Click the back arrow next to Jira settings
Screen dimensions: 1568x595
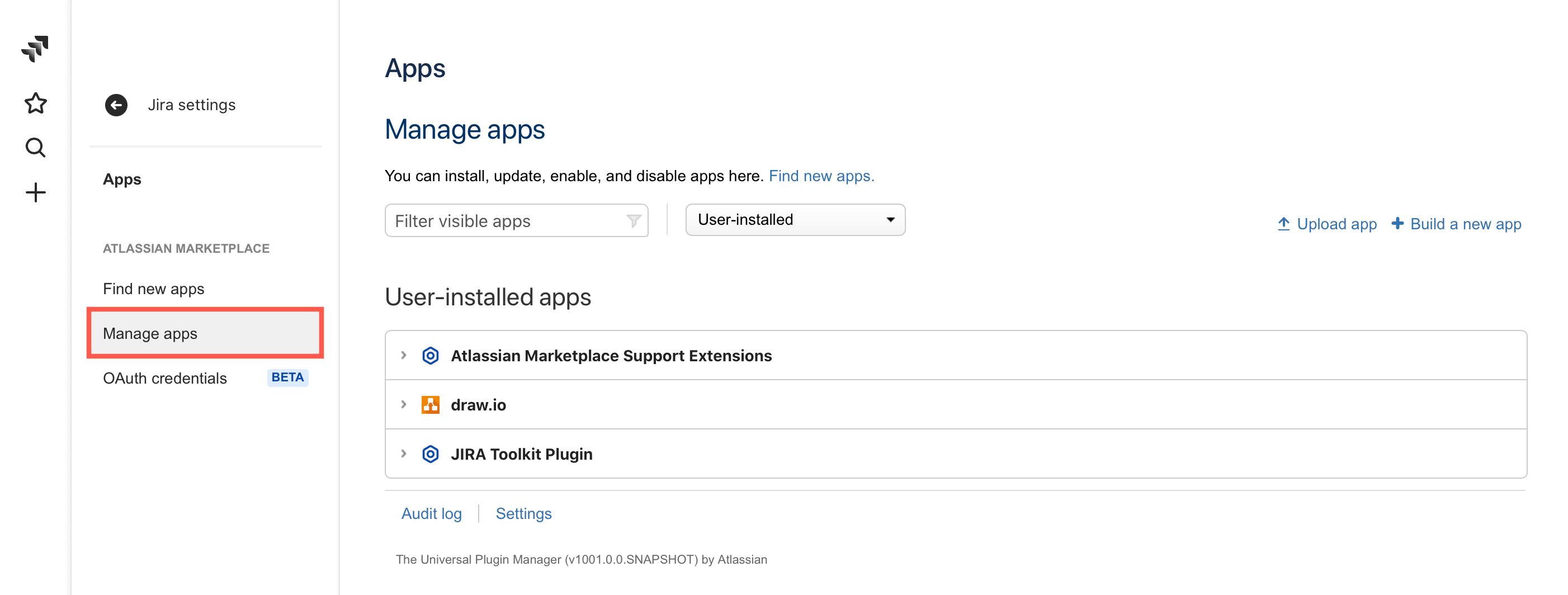[x=116, y=105]
